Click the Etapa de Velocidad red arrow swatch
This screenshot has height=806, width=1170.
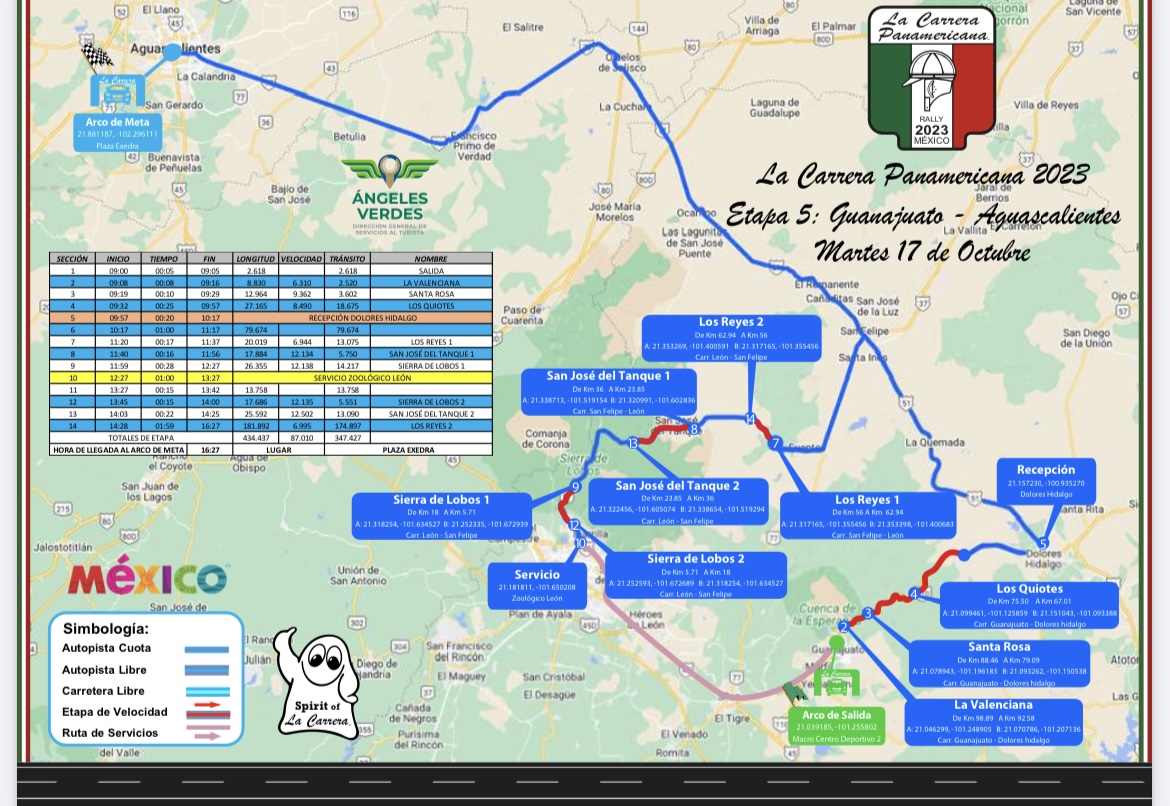coord(207,708)
